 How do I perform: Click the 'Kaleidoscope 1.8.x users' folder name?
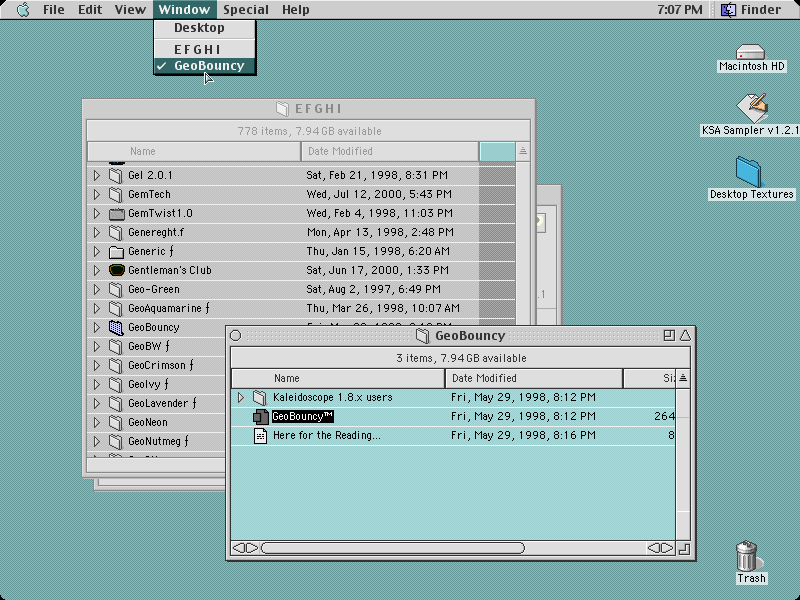point(333,397)
